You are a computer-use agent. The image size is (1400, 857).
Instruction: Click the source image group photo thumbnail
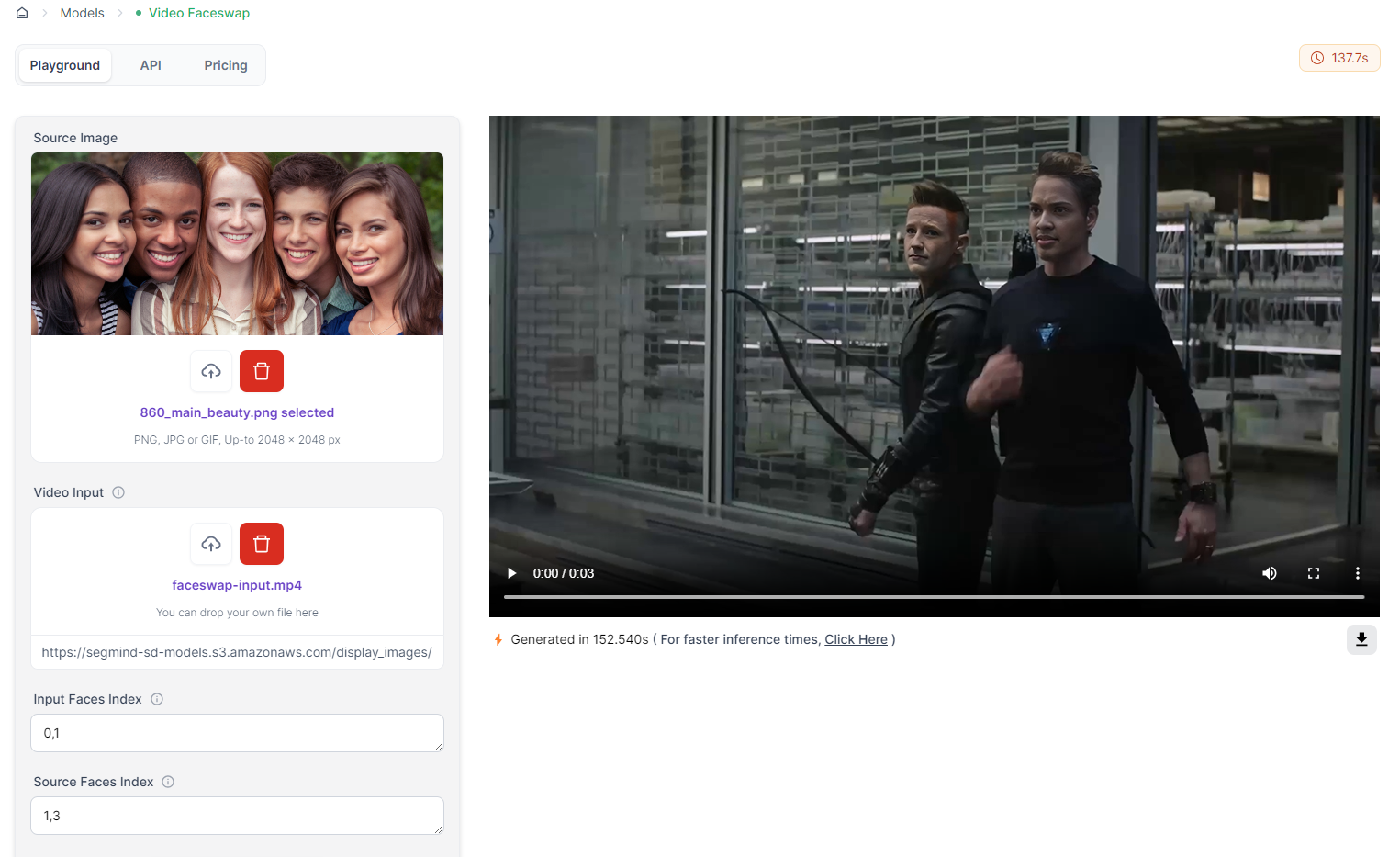(x=237, y=243)
